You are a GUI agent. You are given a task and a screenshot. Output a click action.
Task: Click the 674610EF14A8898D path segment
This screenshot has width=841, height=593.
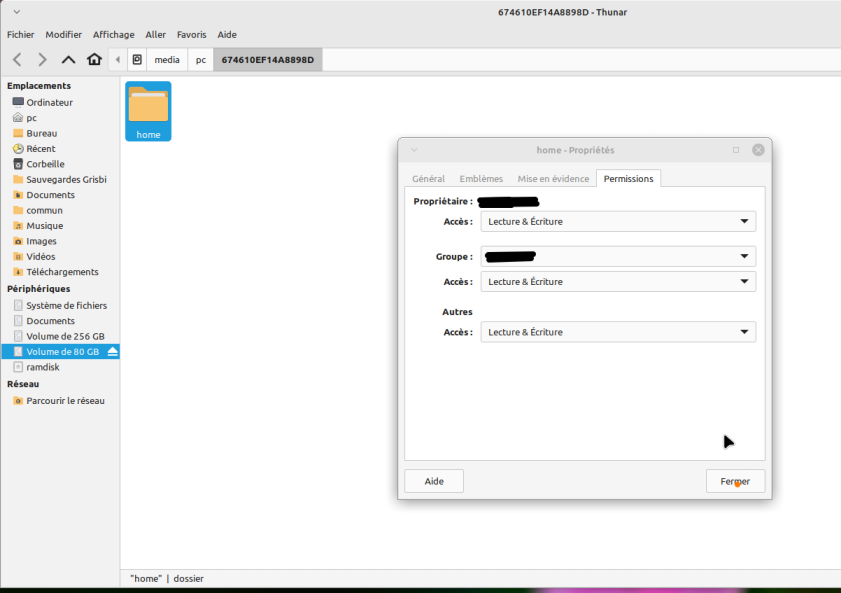tap(268, 60)
